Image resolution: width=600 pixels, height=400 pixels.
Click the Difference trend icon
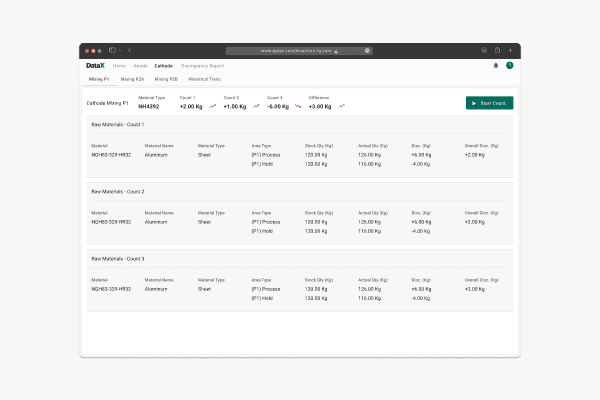click(341, 106)
